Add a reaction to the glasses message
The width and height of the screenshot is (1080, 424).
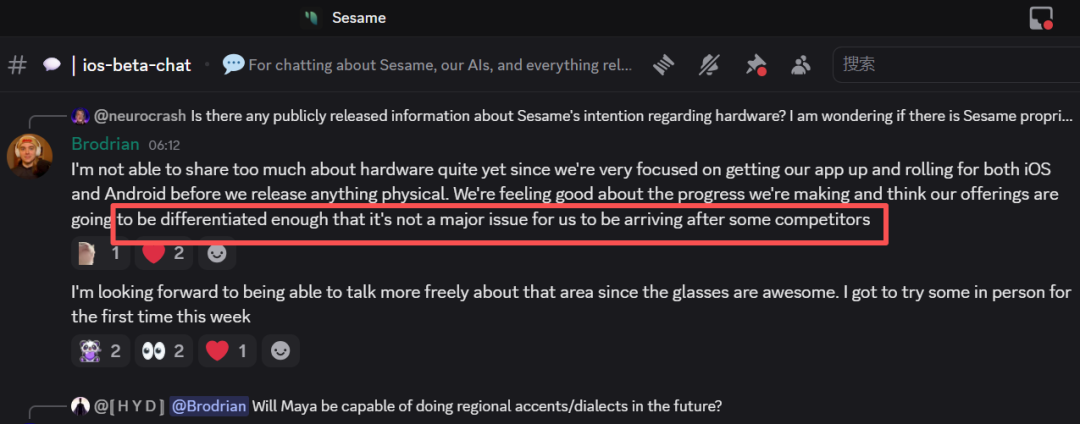point(283,350)
